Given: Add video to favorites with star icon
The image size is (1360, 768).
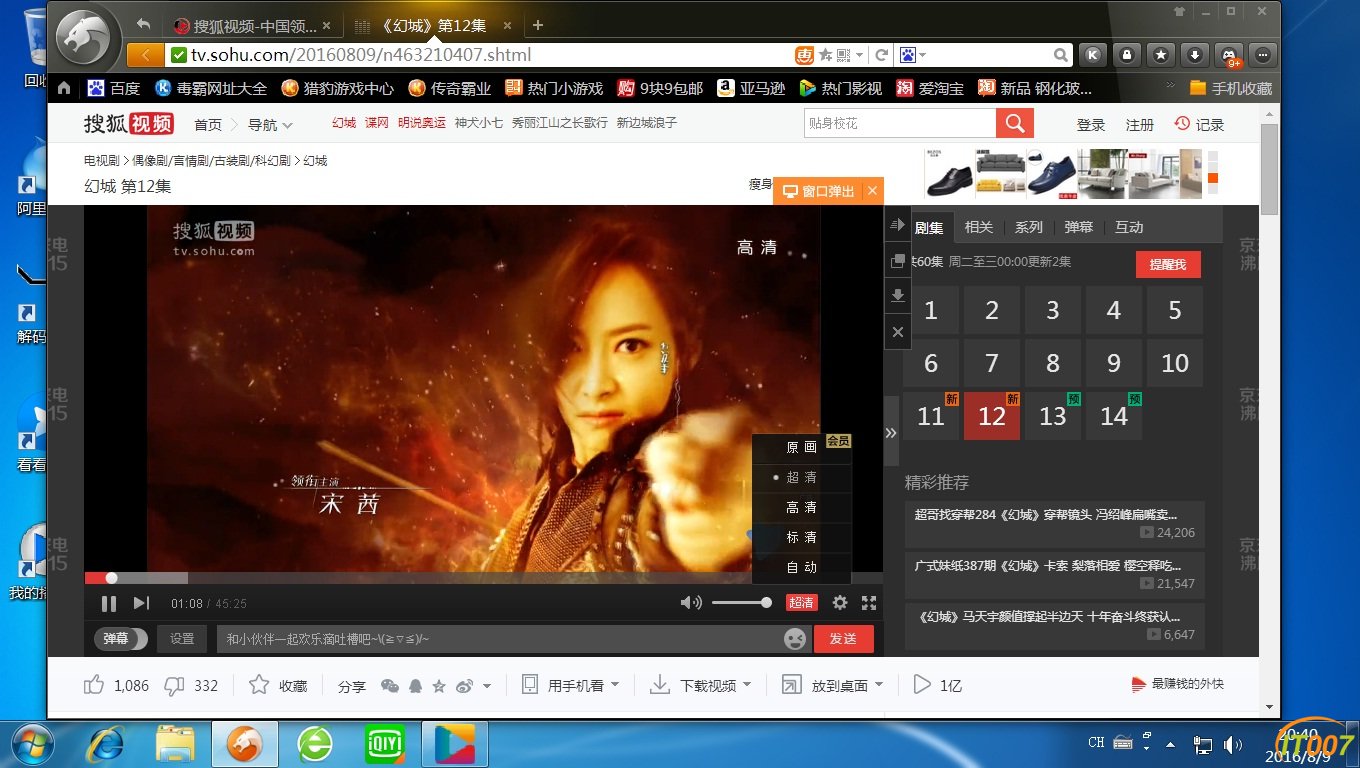Looking at the screenshot, I should click(x=259, y=685).
